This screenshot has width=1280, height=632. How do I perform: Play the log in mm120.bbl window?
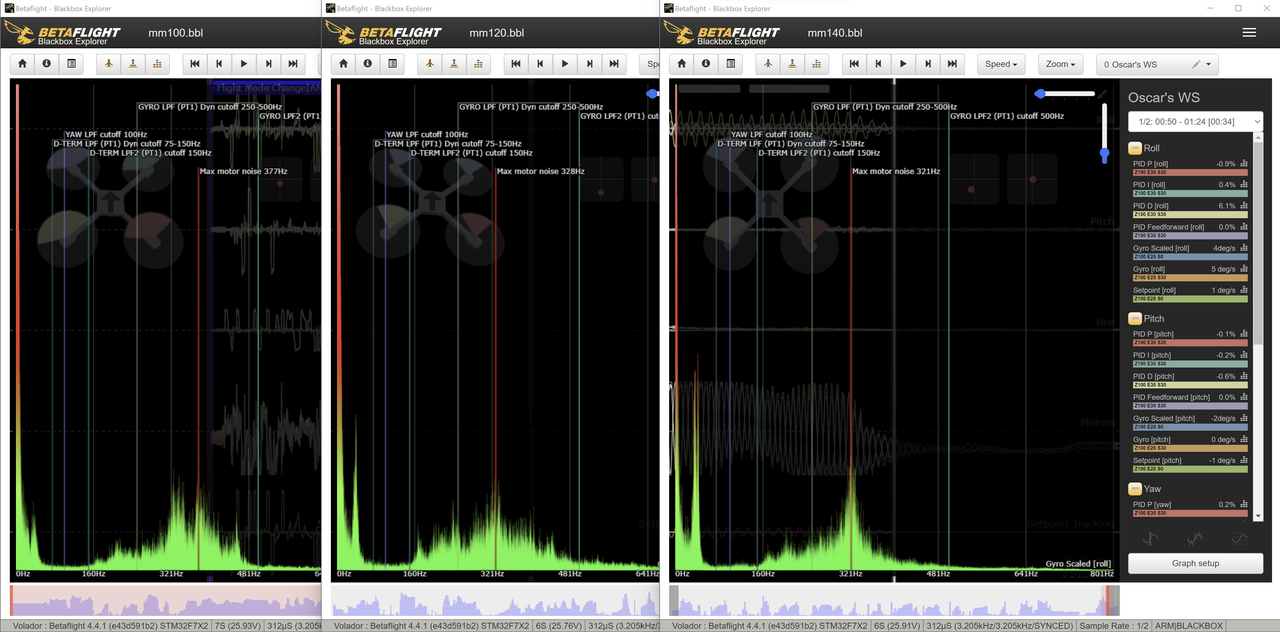point(565,64)
